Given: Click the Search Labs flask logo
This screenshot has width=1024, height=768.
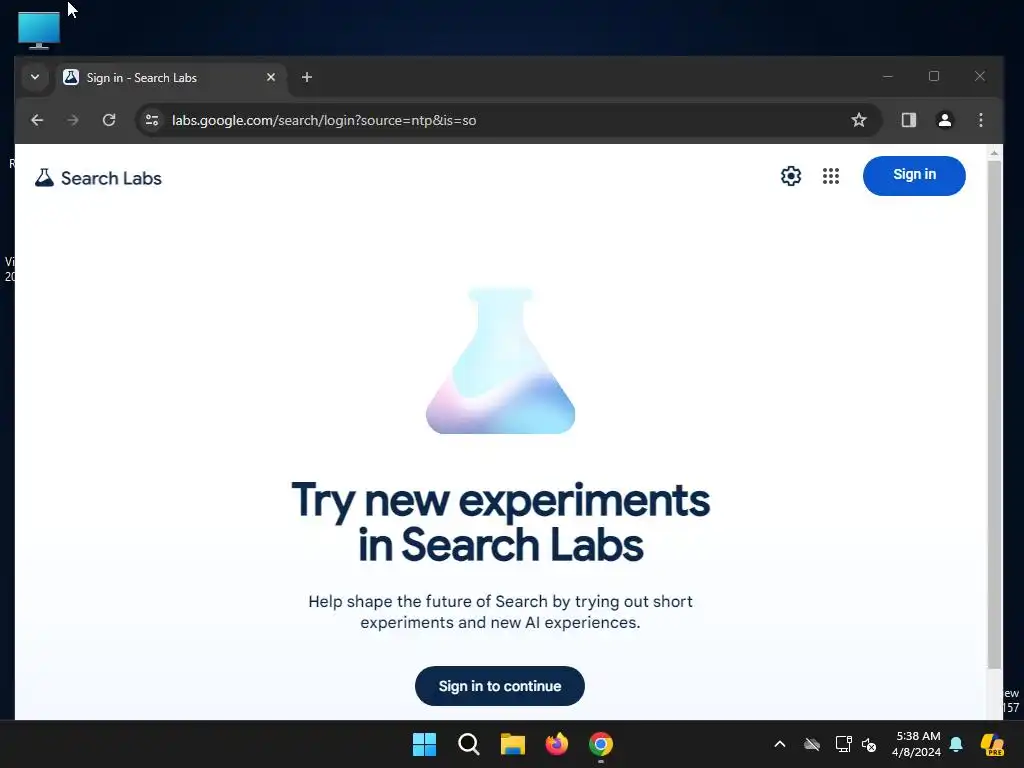Looking at the screenshot, I should tap(44, 178).
